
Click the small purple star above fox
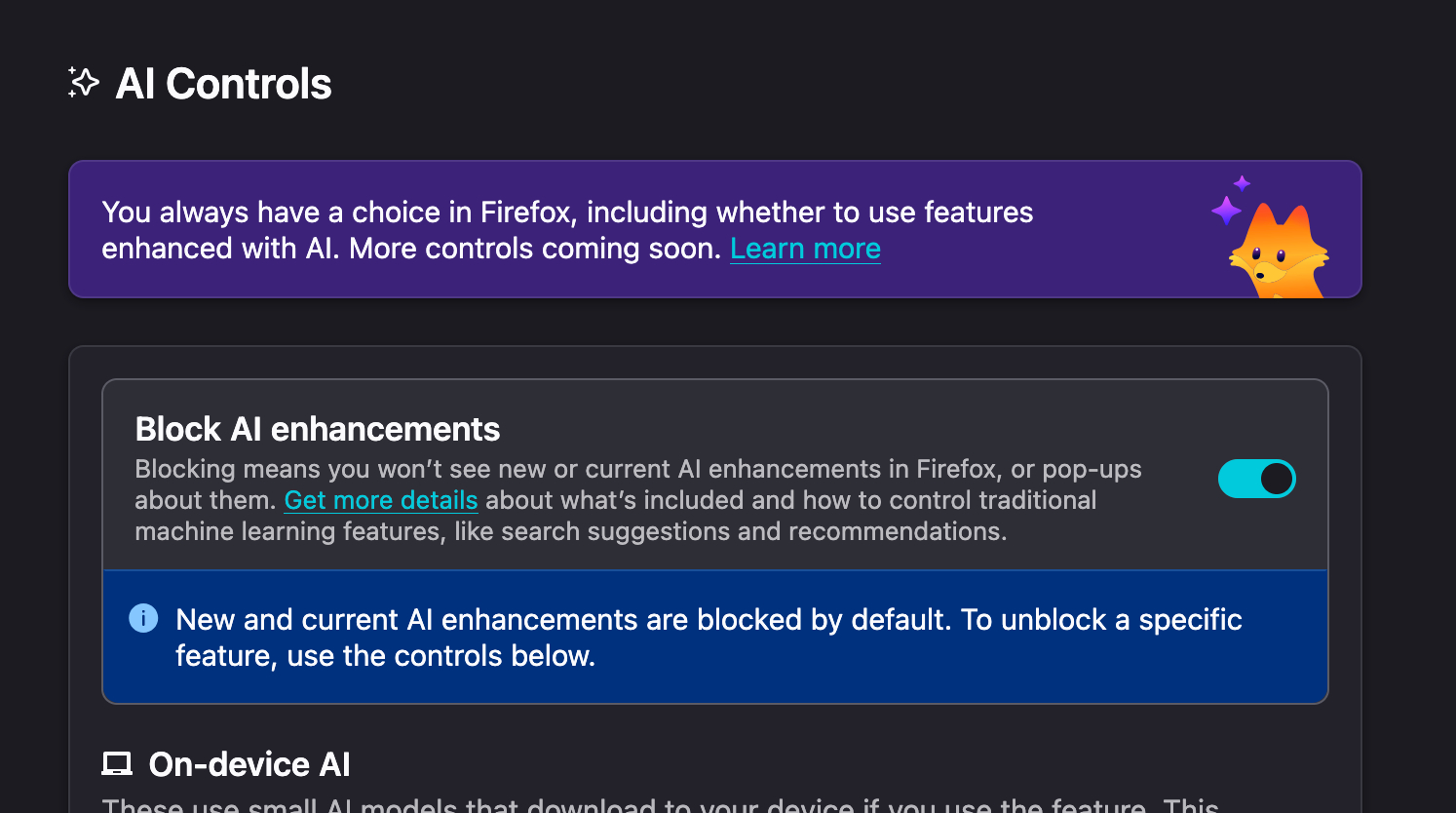[1242, 183]
